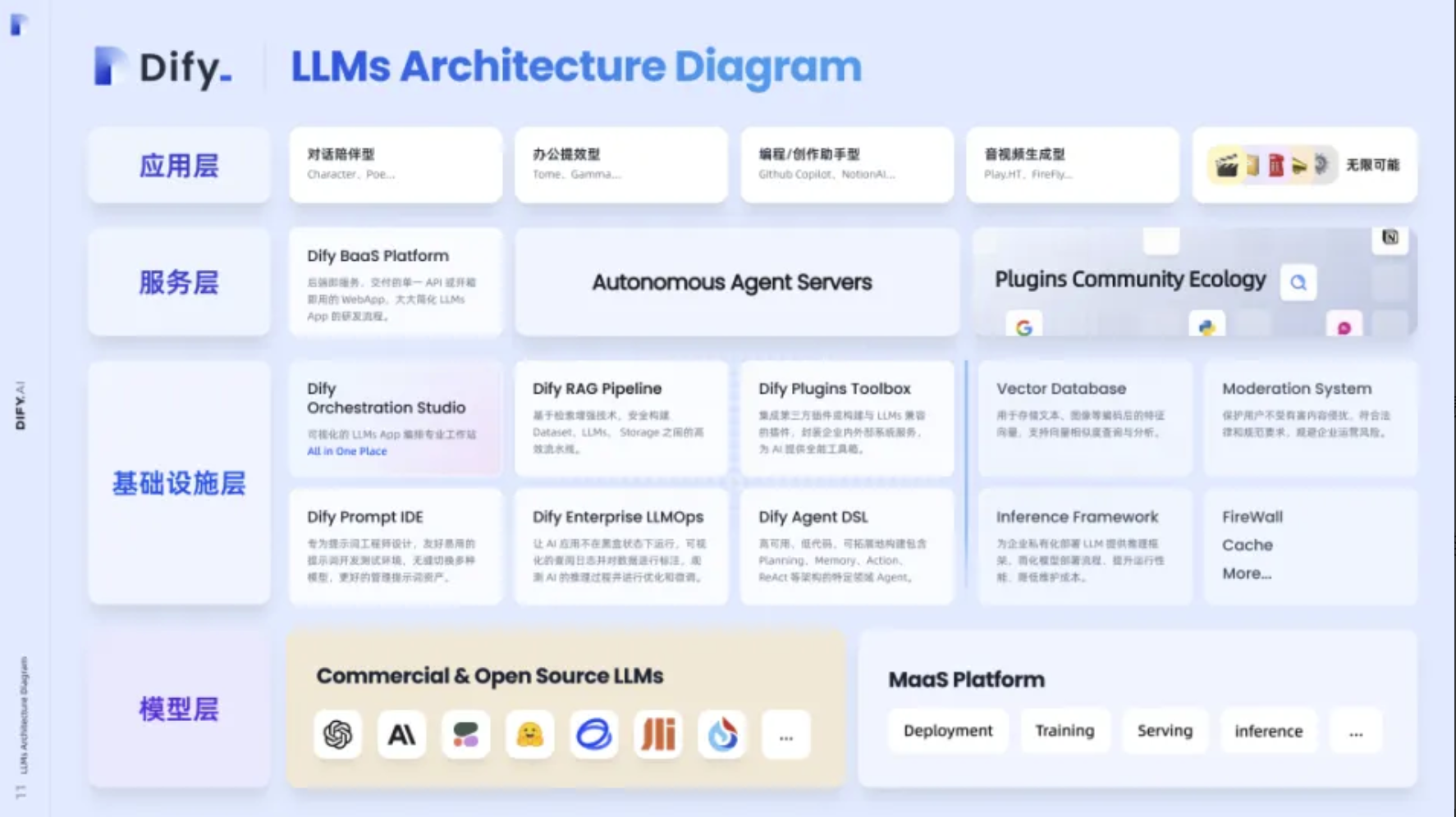Click the Tome、Gamma... subtitle text
The height and width of the screenshot is (817, 1456).
576,175
